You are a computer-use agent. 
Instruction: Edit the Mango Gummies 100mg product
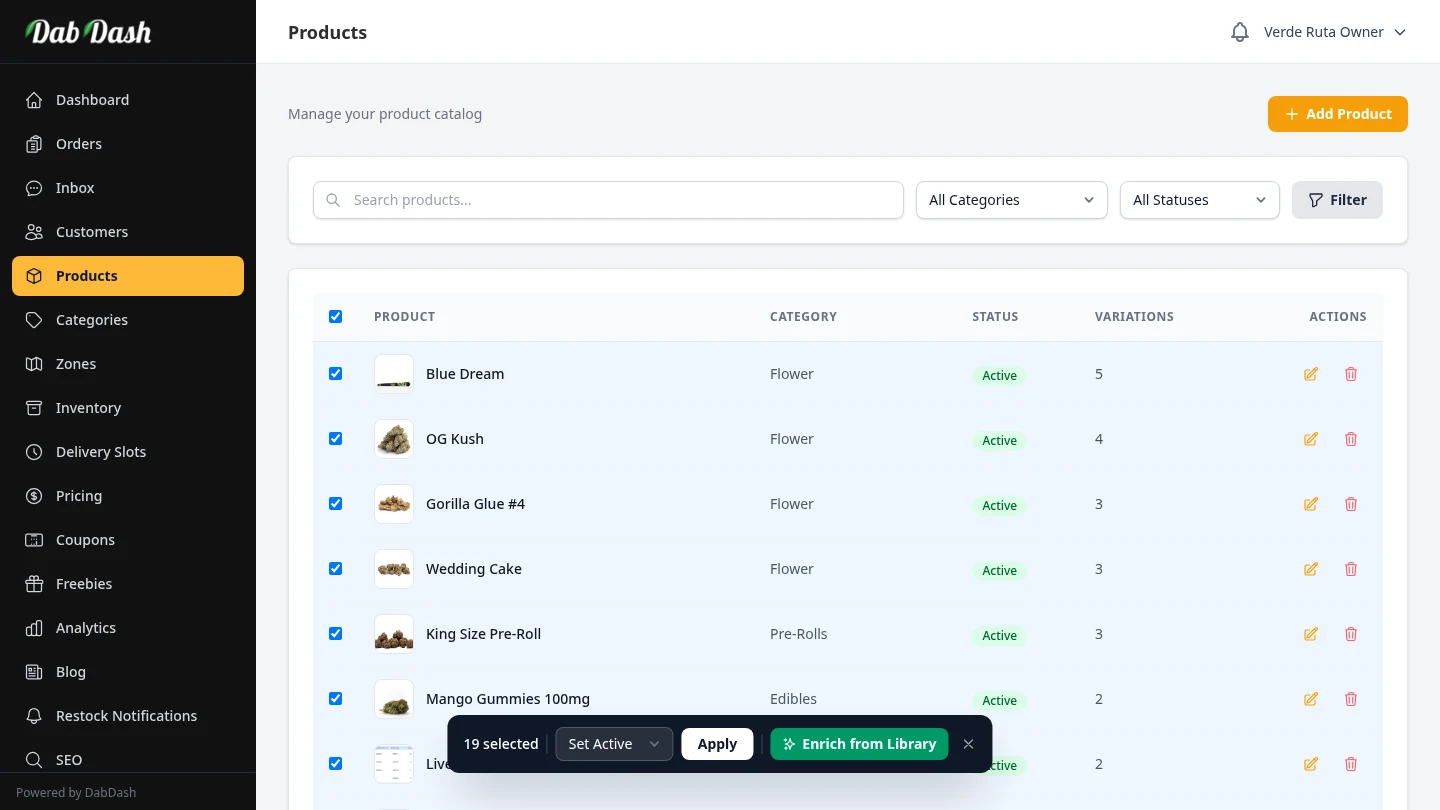pos(1311,699)
